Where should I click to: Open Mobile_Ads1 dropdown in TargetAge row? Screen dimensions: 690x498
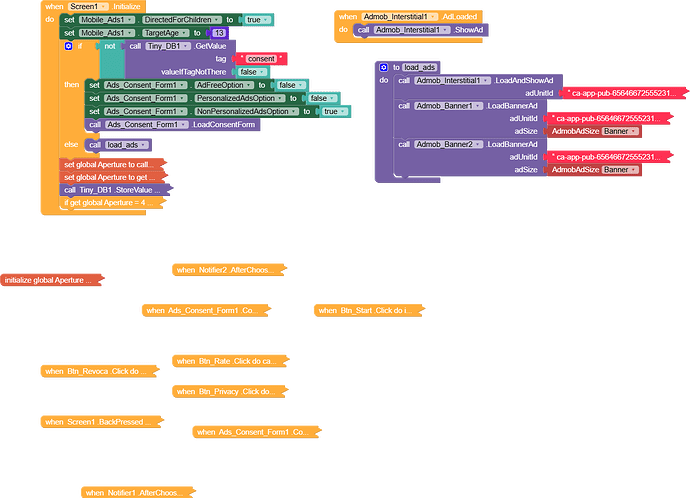pyautogui.click(x=107, y=33)
